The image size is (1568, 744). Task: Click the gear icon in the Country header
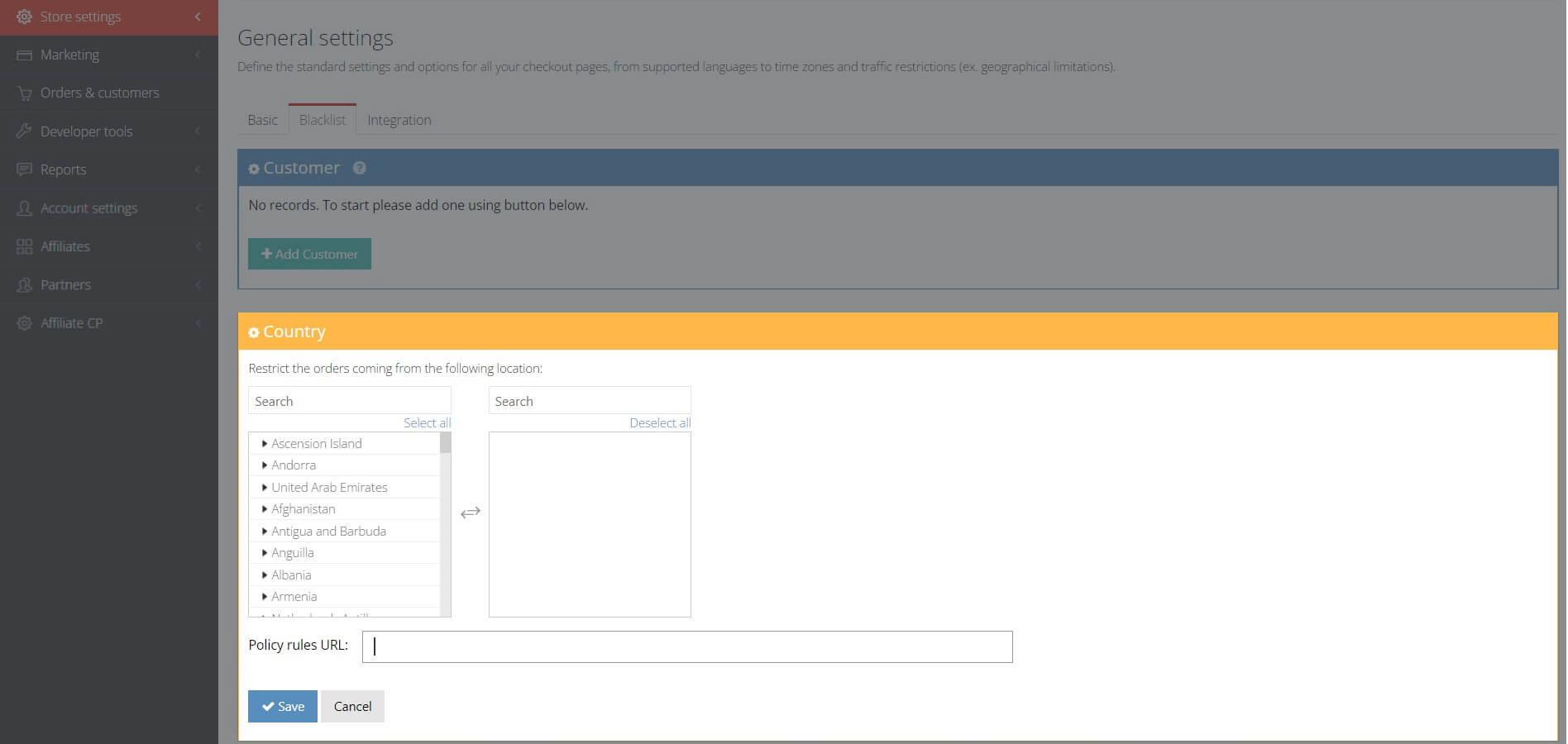pos(253,331)
